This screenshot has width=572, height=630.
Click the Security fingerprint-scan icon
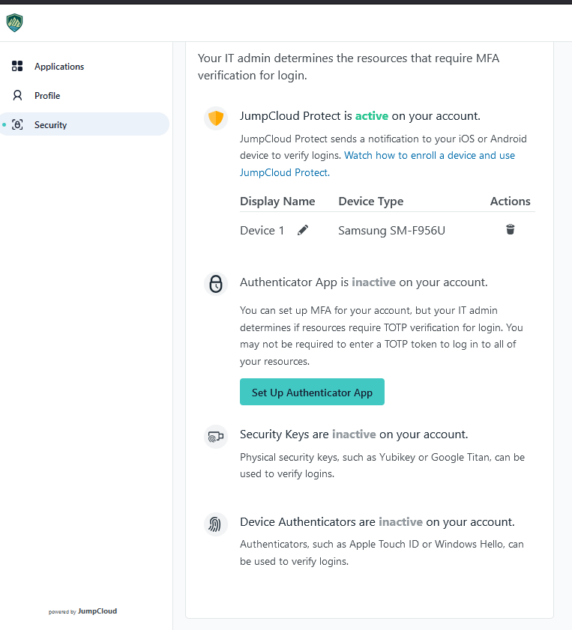click(17, 125)
